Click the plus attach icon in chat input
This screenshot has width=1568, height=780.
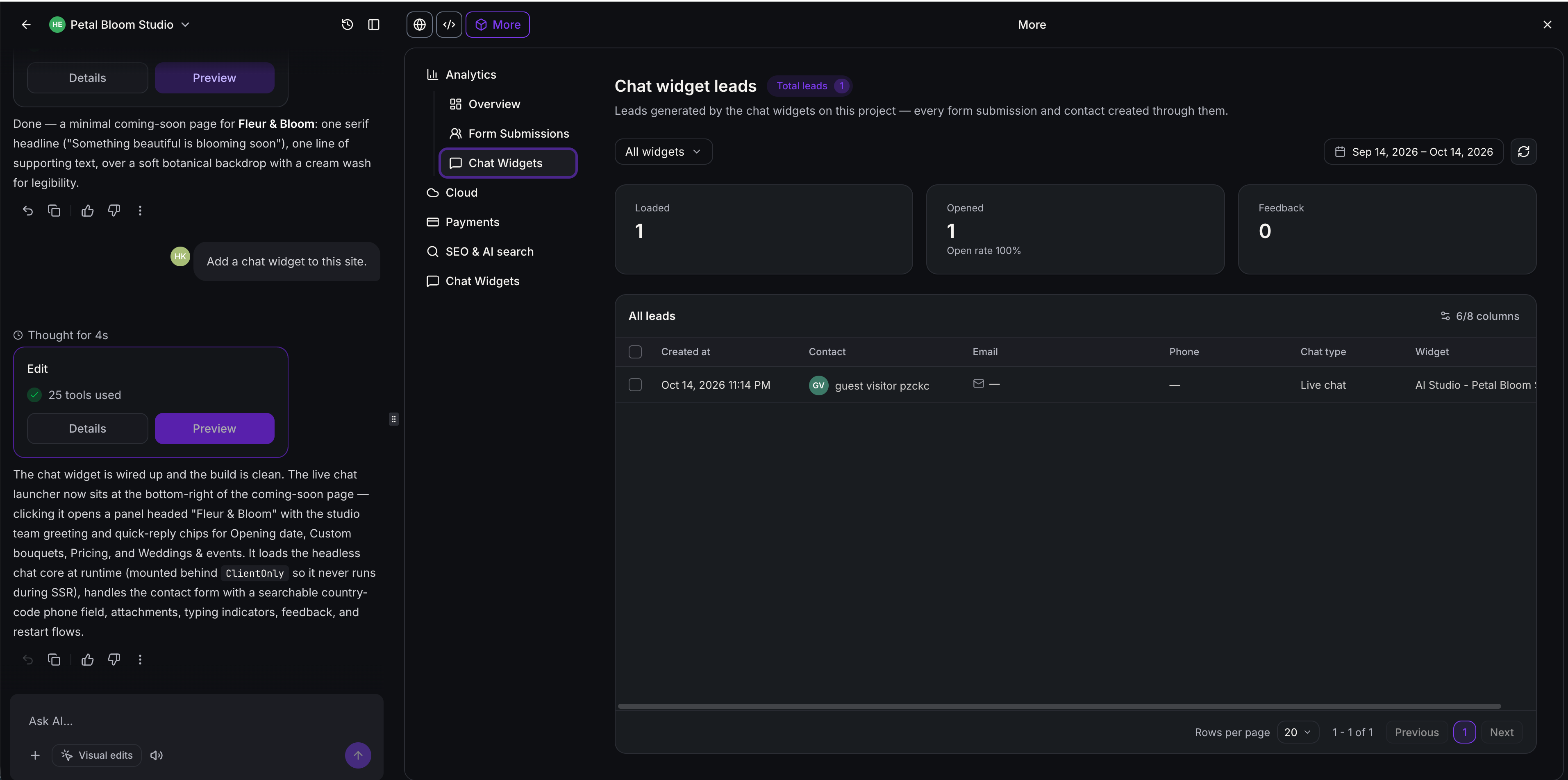(x=35, y=755)
